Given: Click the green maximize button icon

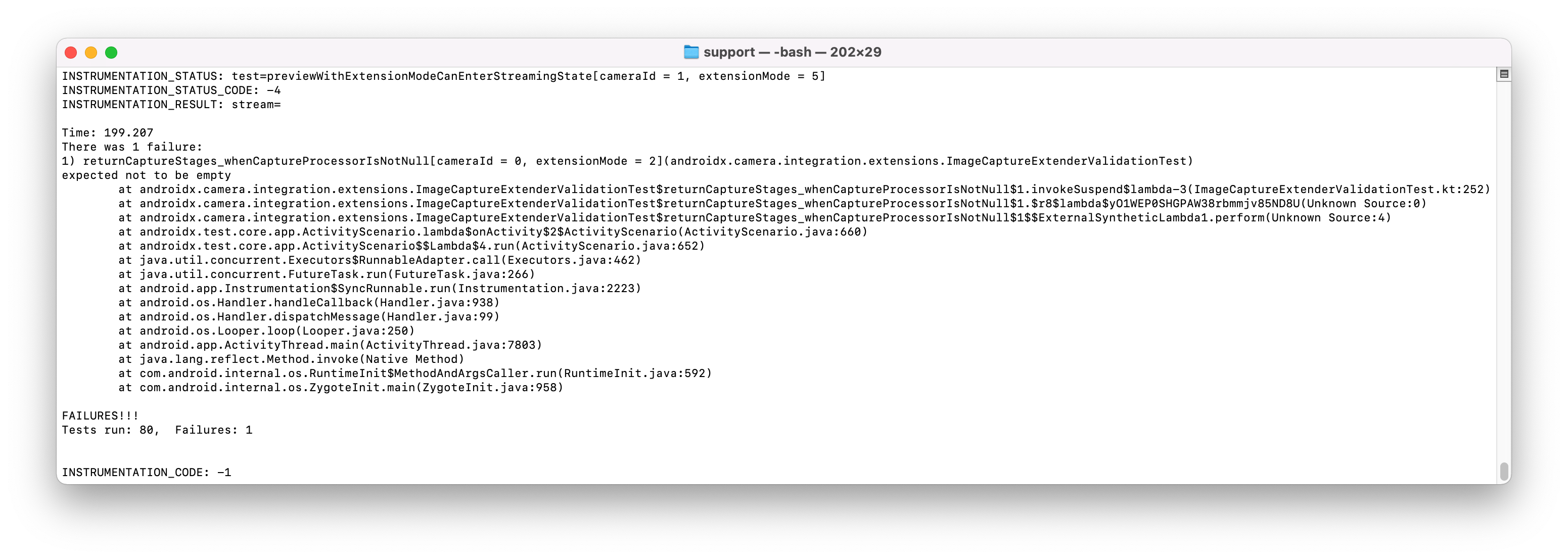Looking at the screenshot, I should (x=113, y=54).
